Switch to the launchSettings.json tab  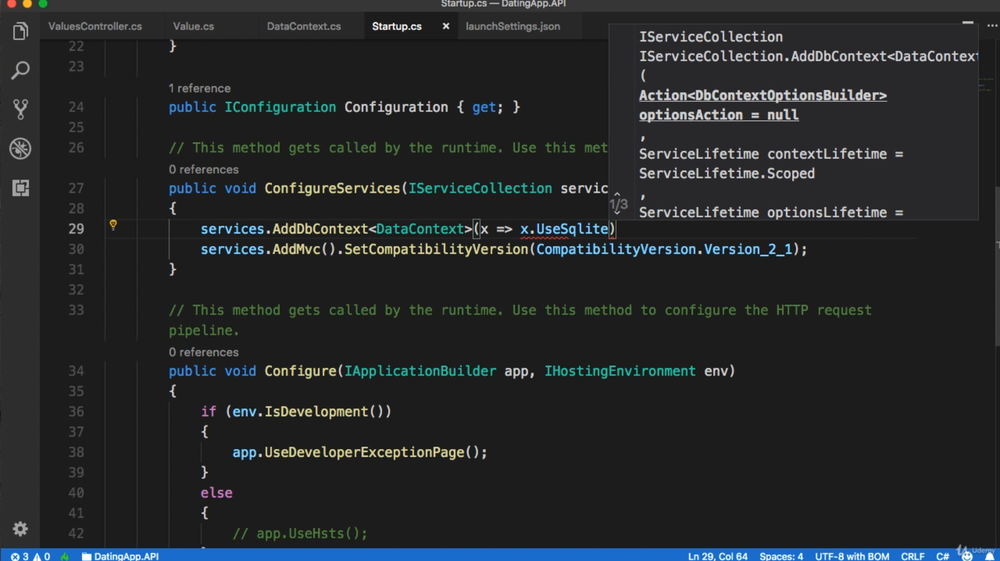513,26
